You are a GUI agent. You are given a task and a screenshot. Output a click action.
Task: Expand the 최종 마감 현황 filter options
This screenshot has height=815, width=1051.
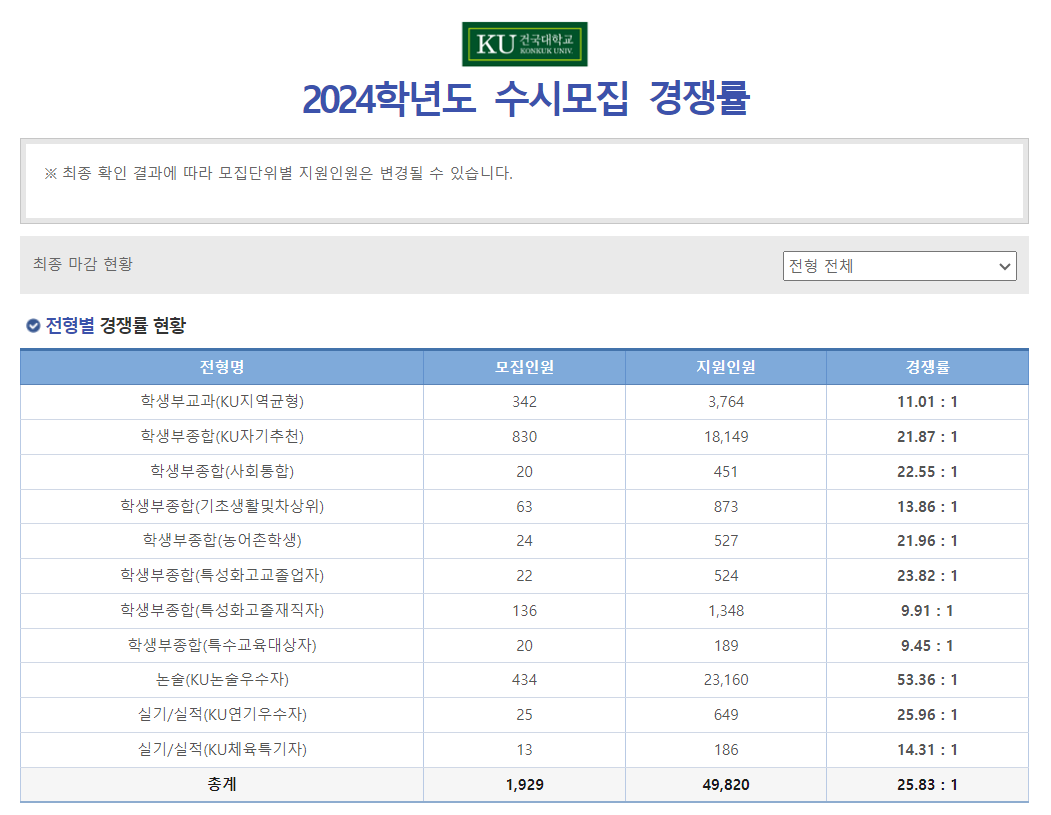[x=899, y=266]
